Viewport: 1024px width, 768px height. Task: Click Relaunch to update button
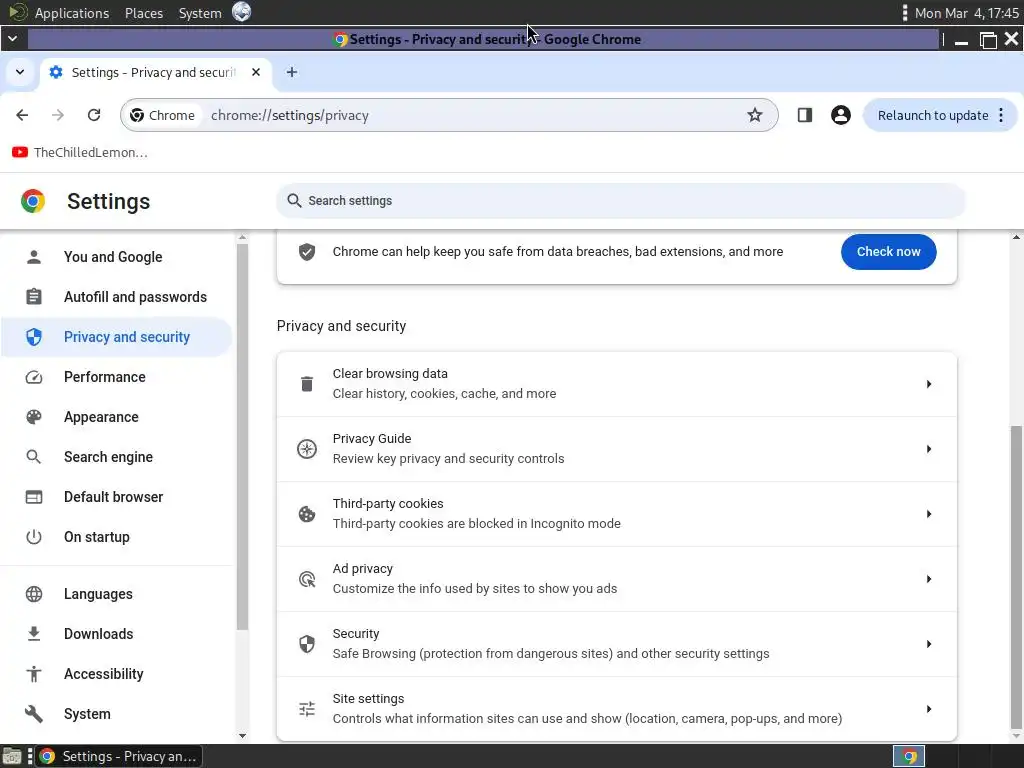(x=933, y=115)
